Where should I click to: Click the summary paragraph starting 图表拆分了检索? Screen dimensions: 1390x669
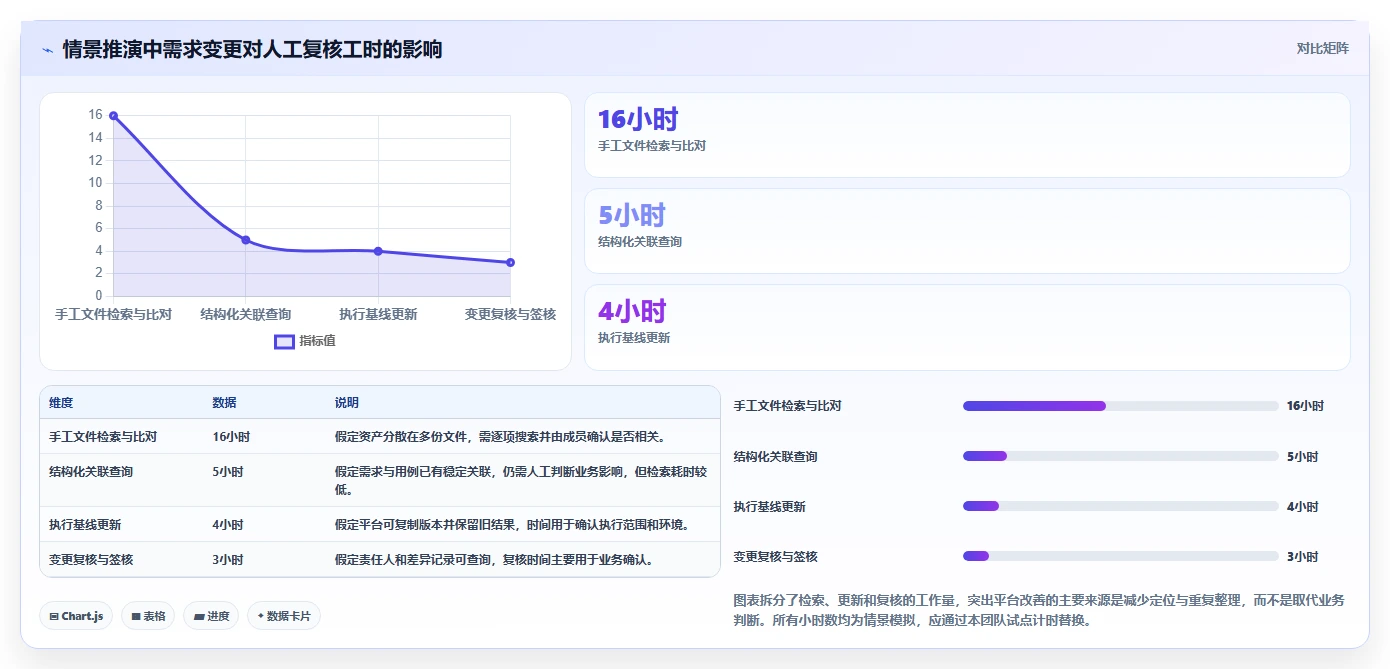(x=1039, y=610)
